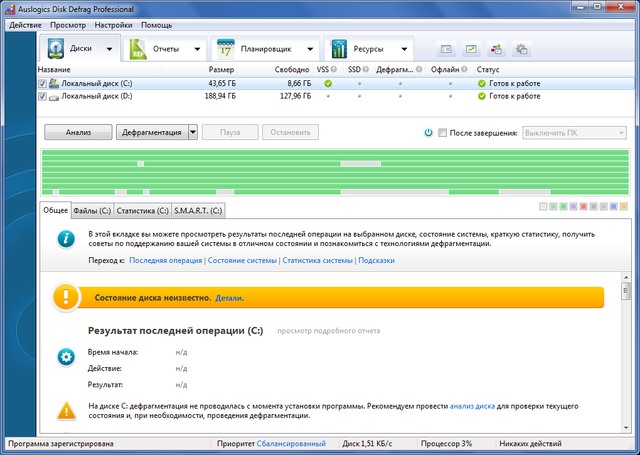Enable the После завершения checkbox
This screenshot has width=640, height=455.
(x=443, y=132)
